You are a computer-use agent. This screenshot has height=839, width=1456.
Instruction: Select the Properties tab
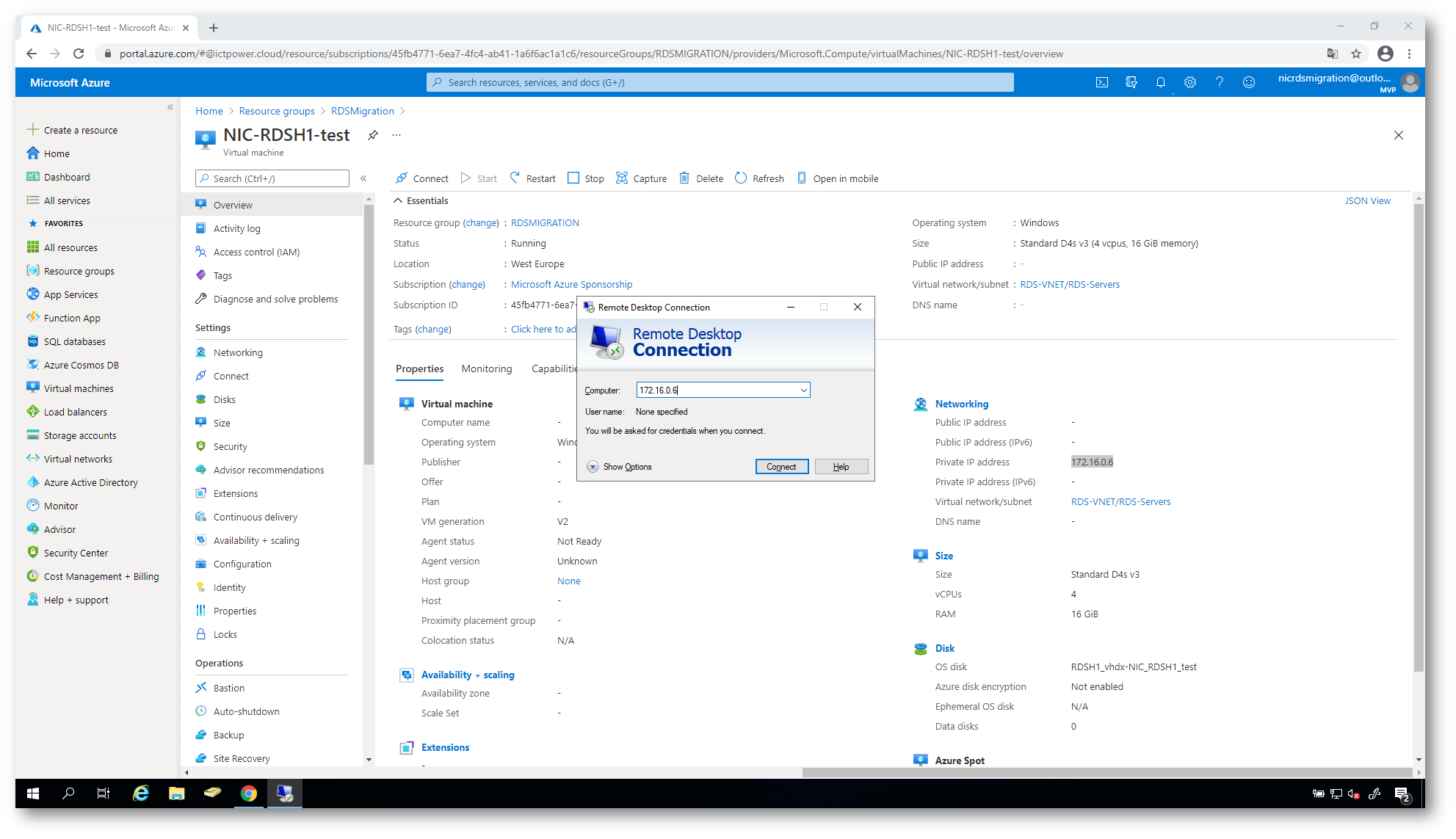coord(419,368)
